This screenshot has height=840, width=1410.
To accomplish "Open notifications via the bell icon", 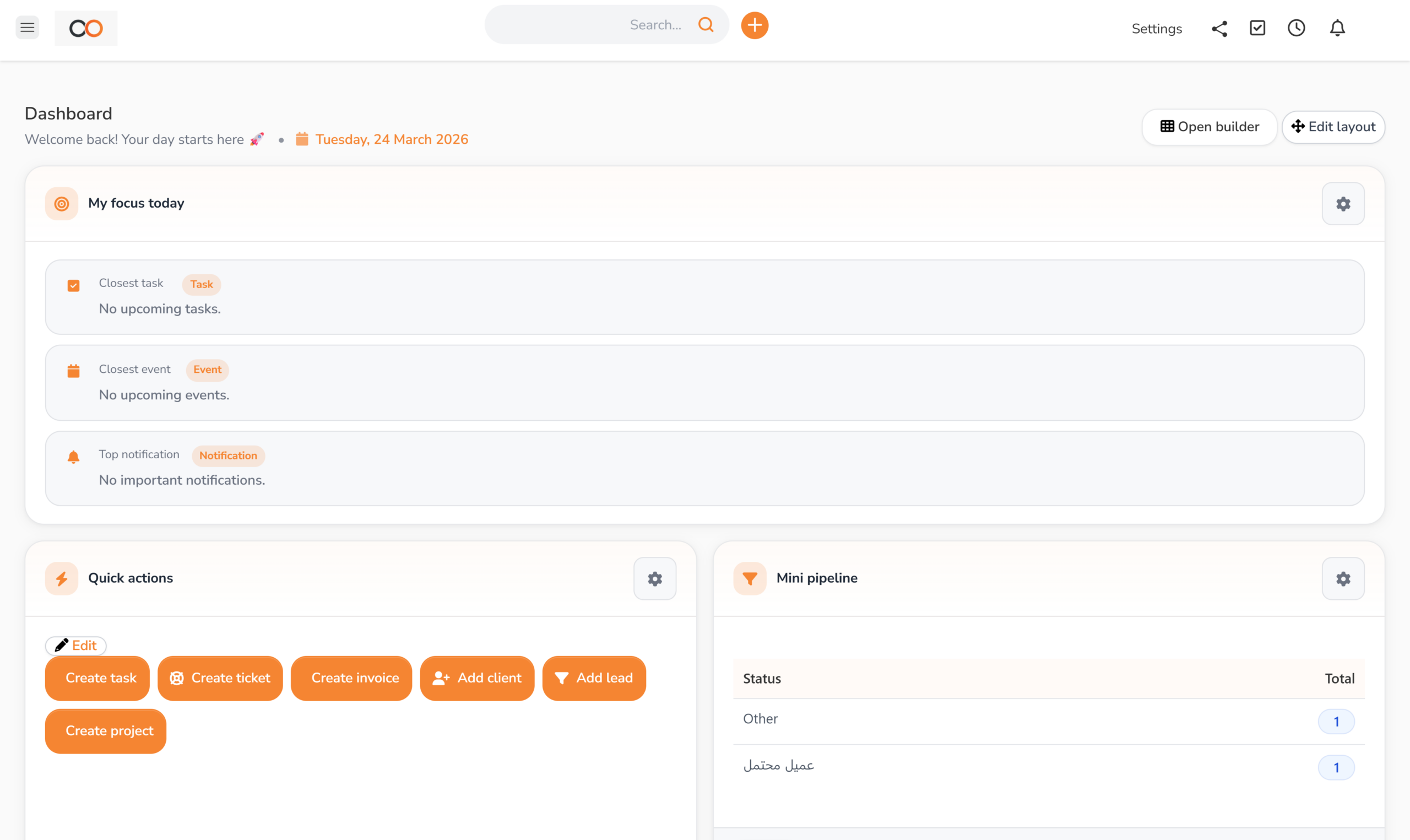I will click(1337, 28).
